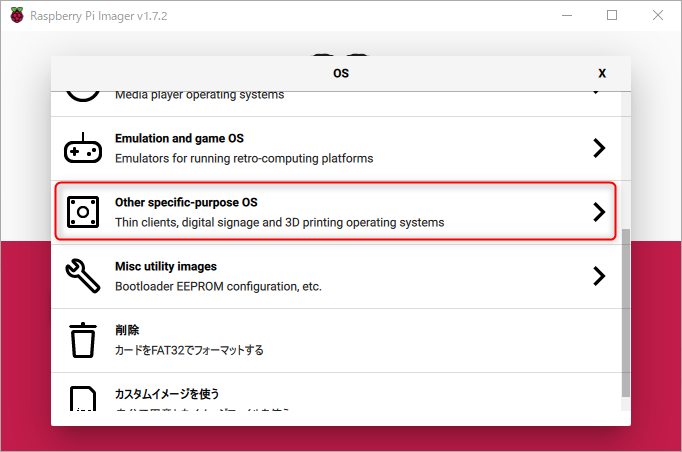Screen dimensions: 682x452
Task: Click 'カードをFAT32でフォーマットする' description
Action: tap(189, 350)
